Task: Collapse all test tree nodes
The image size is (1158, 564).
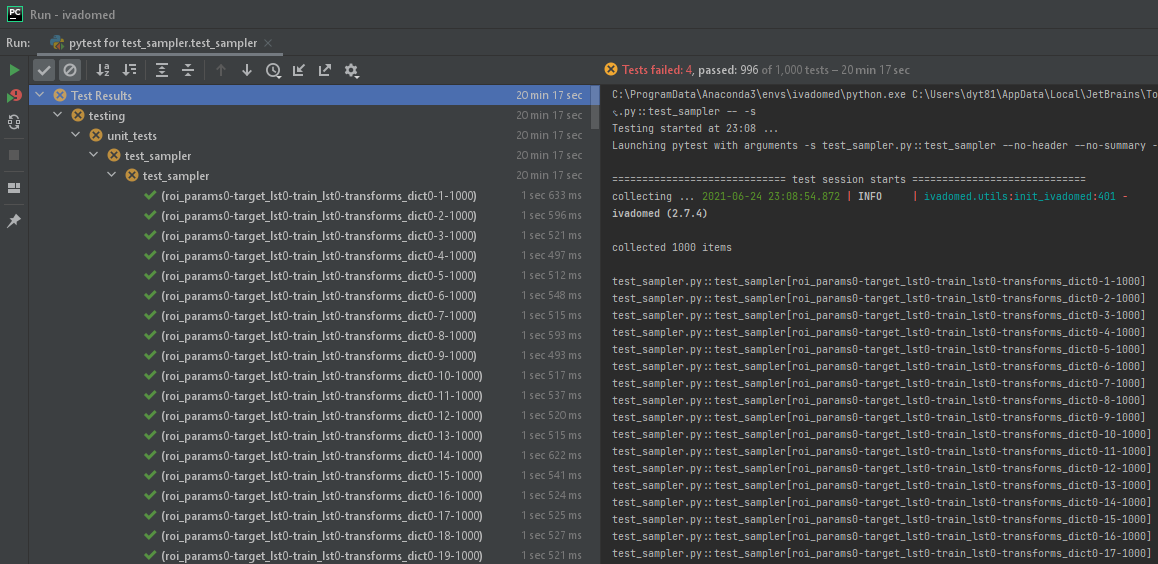Action: coord(188,71)
